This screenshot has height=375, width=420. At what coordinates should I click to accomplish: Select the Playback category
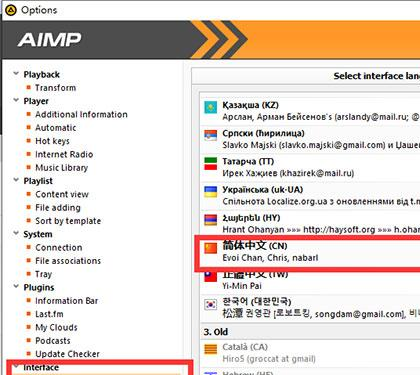pos(42,74)
